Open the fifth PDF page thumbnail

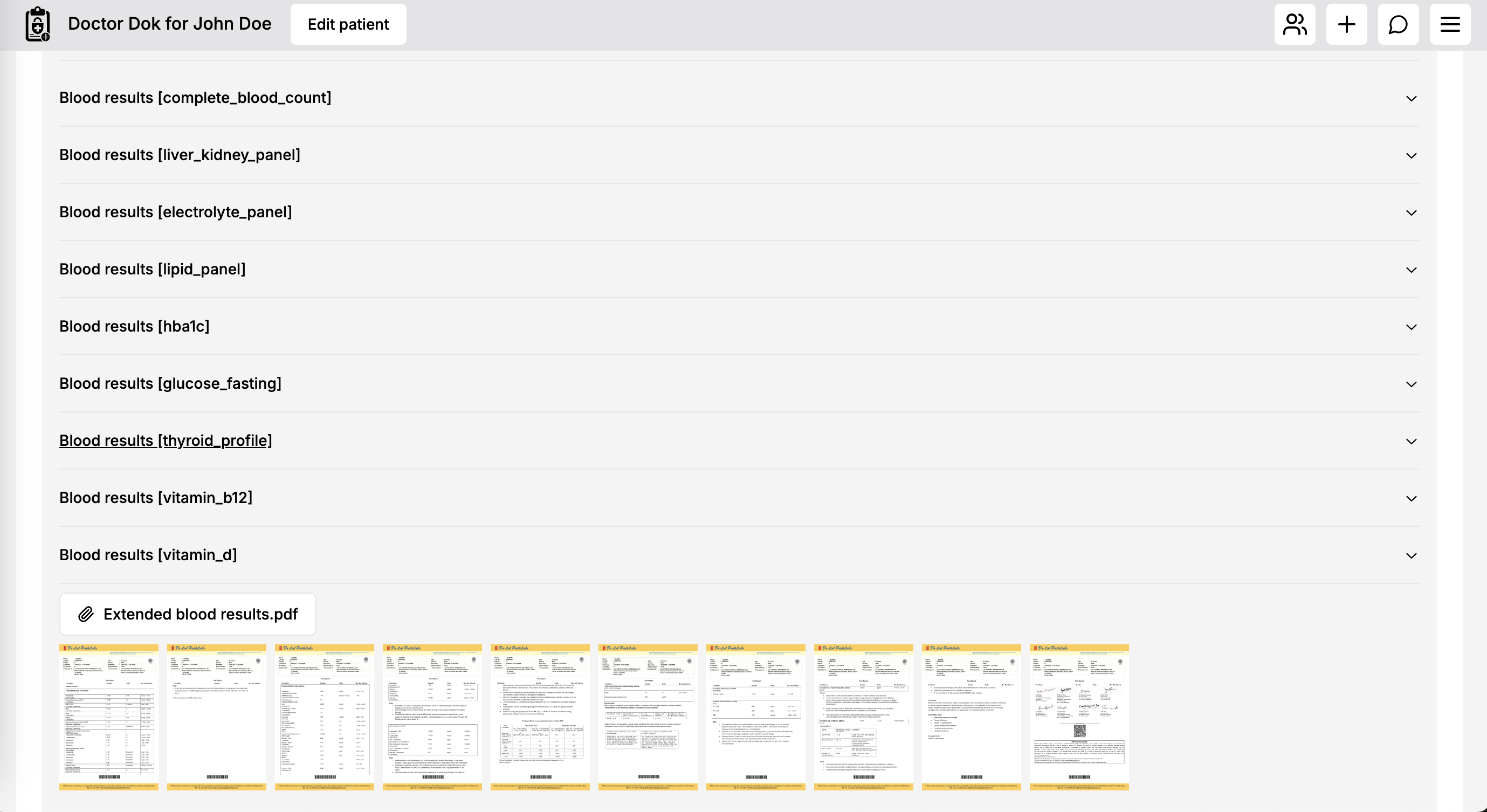pyautogui.click(x=540, y=717)
